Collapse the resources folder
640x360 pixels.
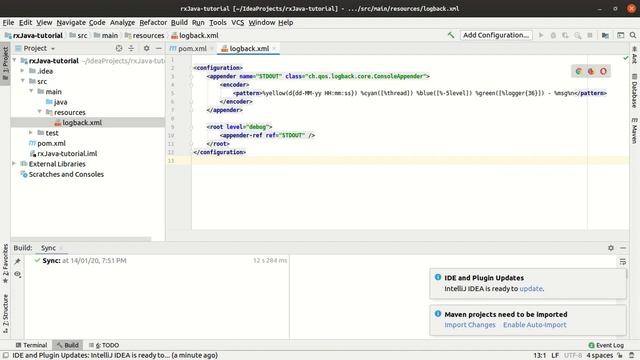click(40, 112)
